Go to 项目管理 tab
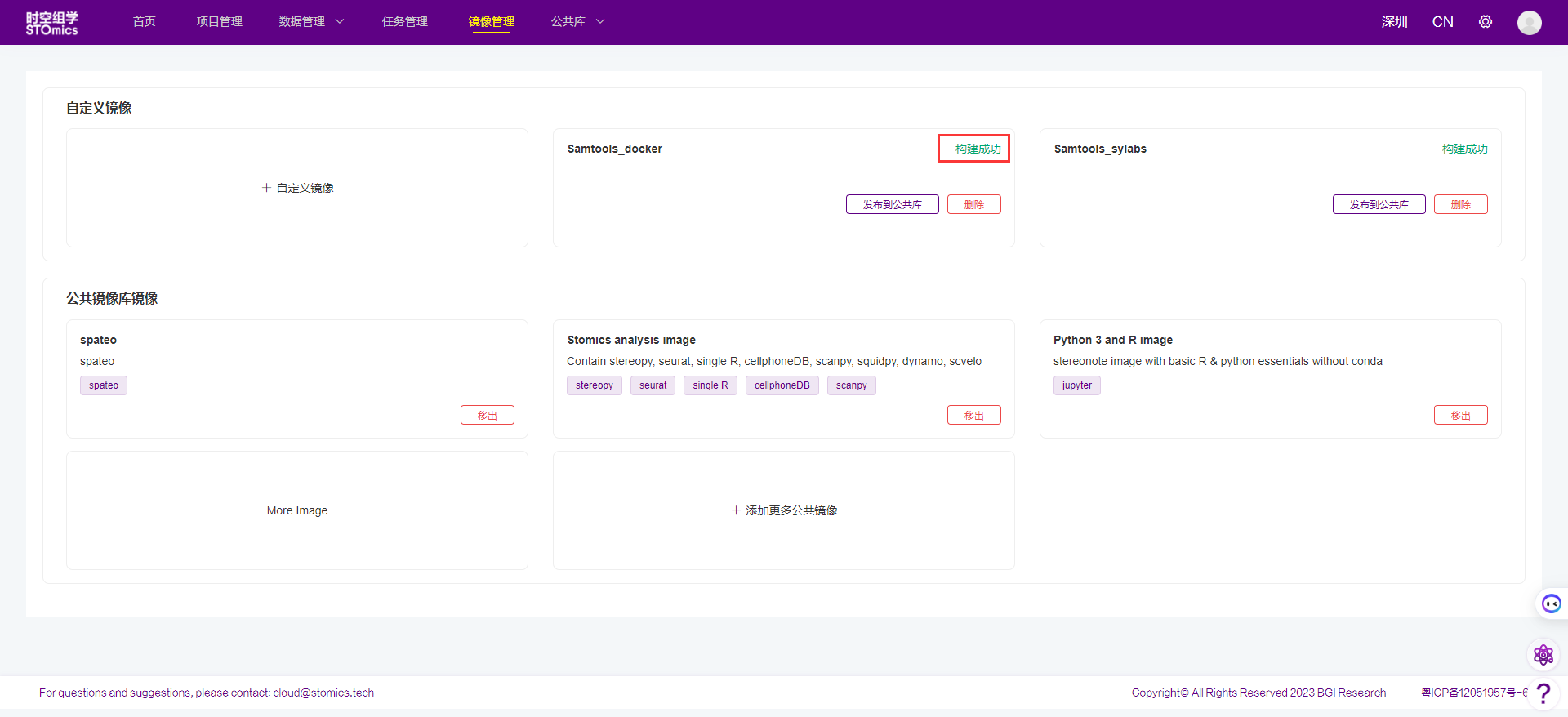 point(219,22)
